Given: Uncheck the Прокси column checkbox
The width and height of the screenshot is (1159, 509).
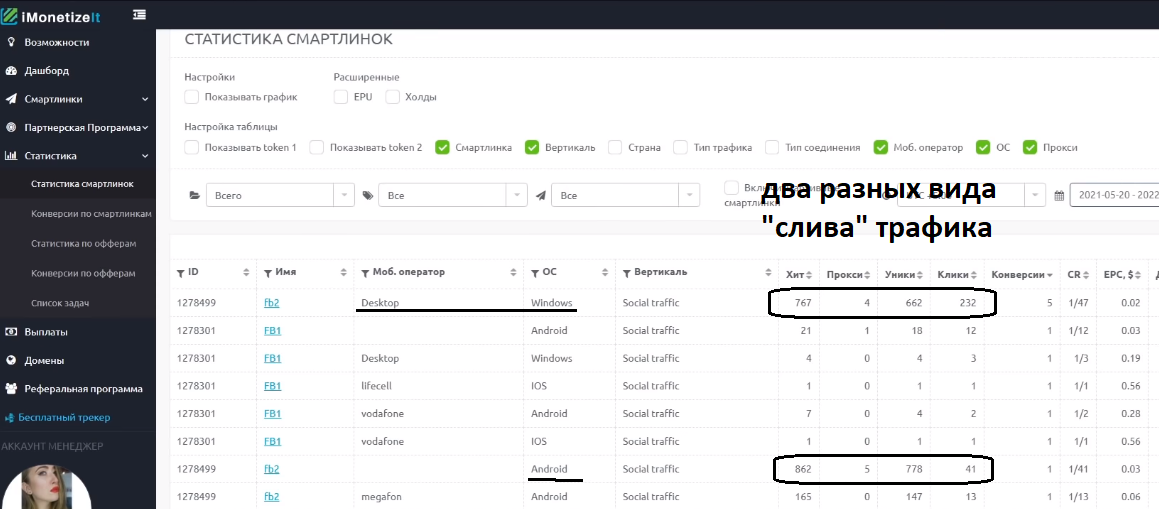Looking at the screenshot, I should pos(1030,147).
